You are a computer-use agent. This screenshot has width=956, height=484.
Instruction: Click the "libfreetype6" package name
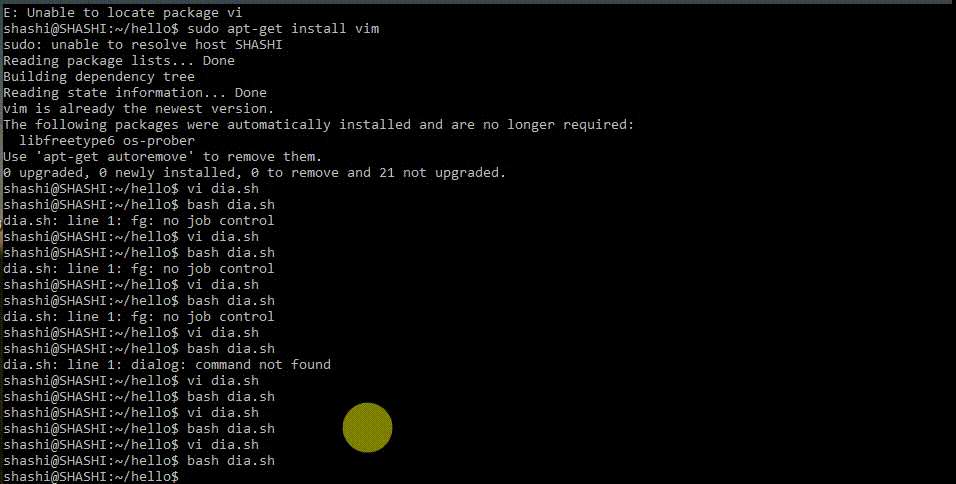67,141
